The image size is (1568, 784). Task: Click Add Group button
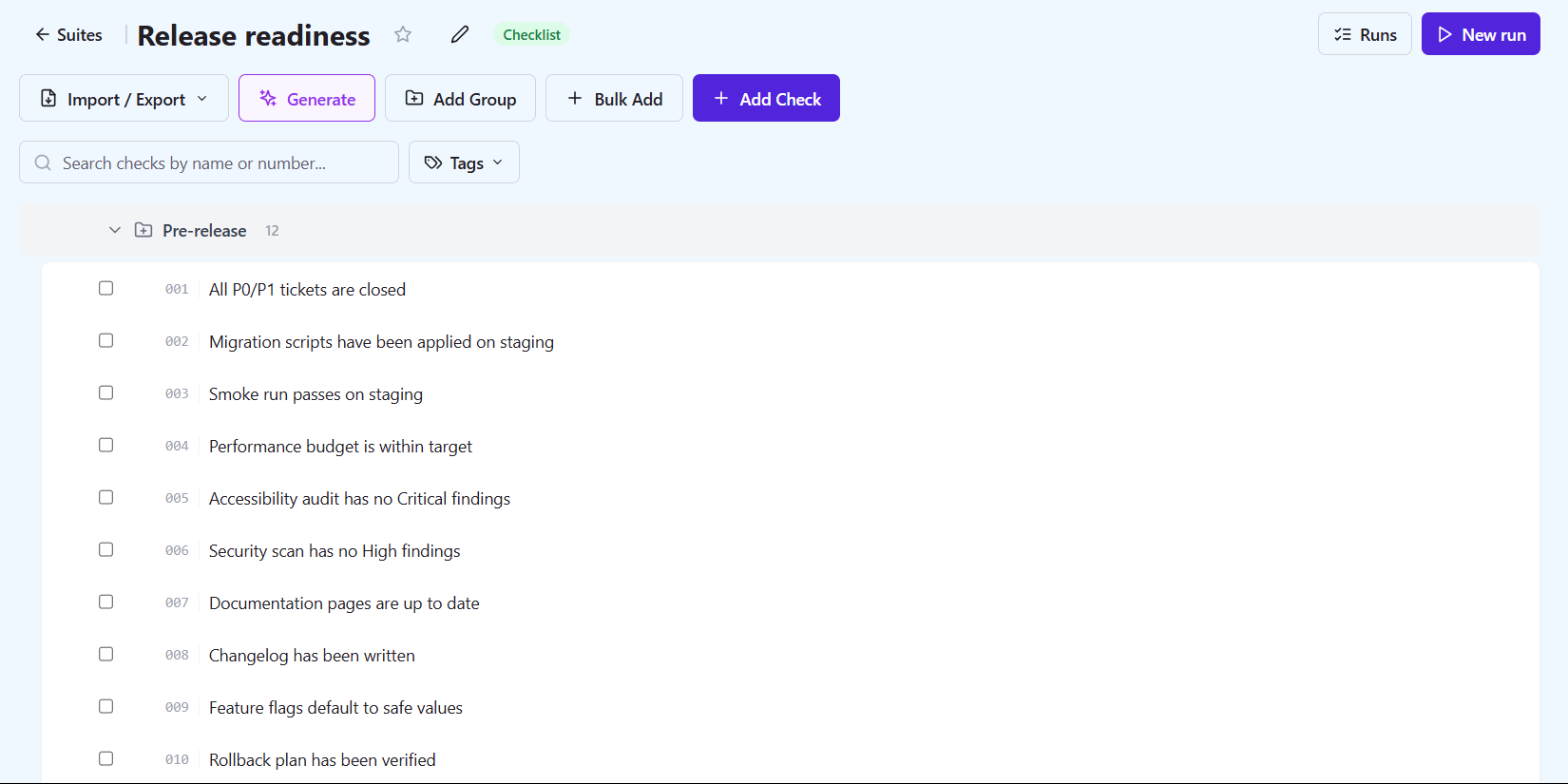[460, 98]
